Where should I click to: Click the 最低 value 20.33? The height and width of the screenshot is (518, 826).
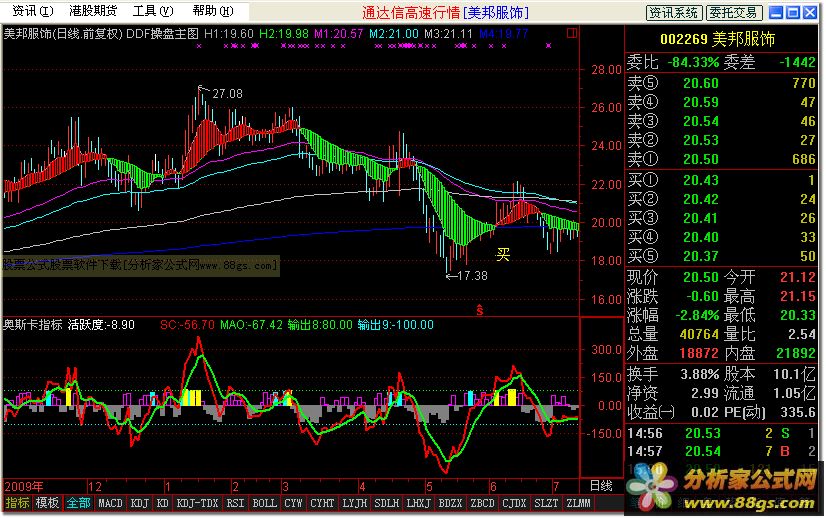pos(798,315)
